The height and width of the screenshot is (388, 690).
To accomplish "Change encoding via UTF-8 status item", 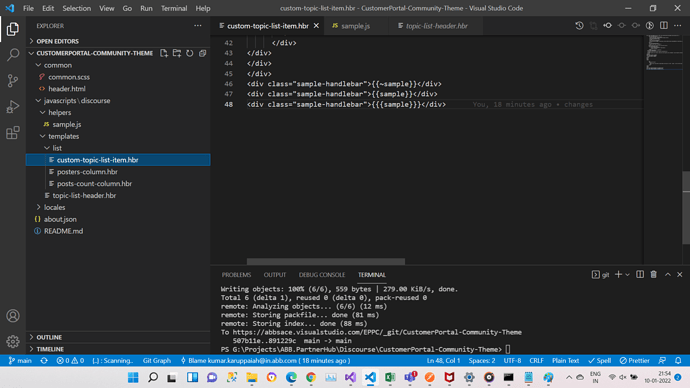I will pyautogui.click(x=512, y=361).
